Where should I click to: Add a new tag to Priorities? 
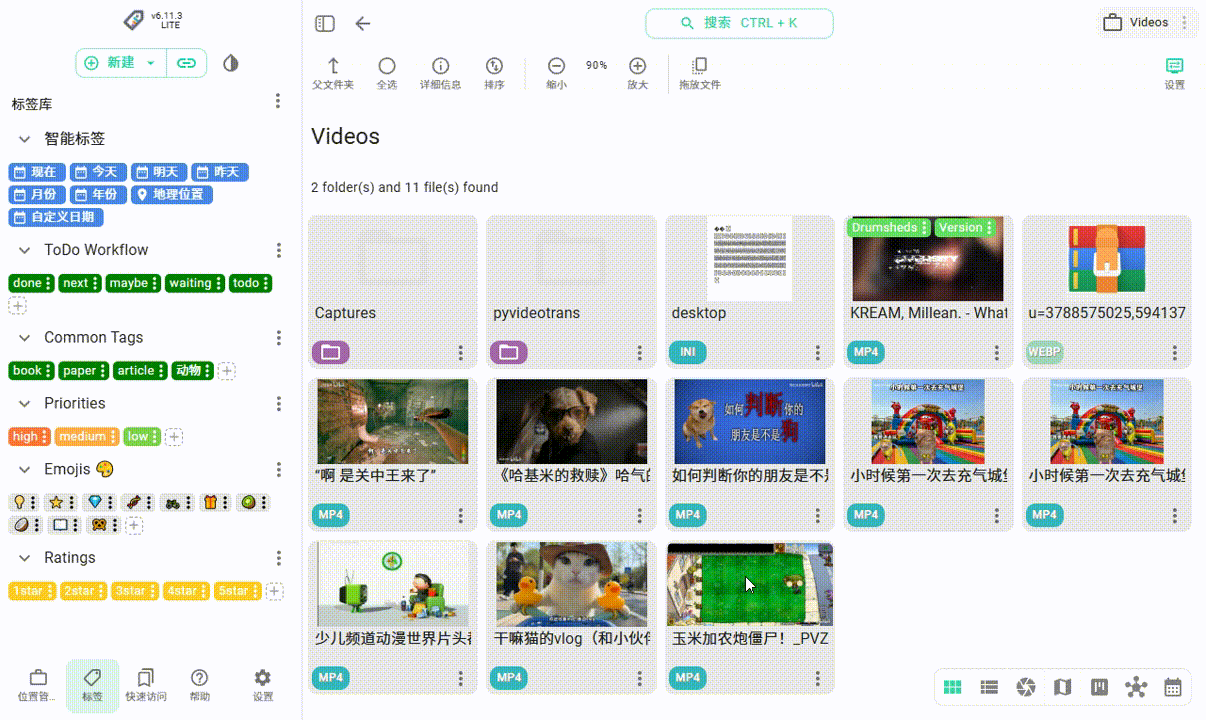[x=174, y=437]
